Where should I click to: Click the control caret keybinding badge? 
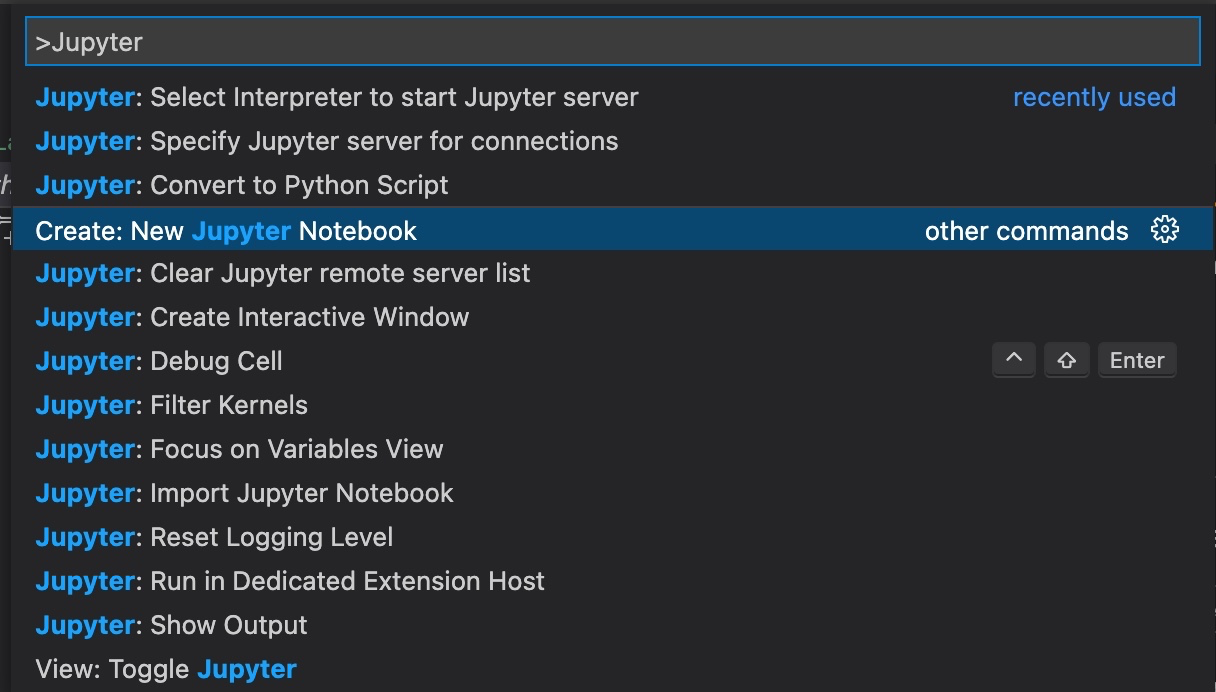(1014, 360)
